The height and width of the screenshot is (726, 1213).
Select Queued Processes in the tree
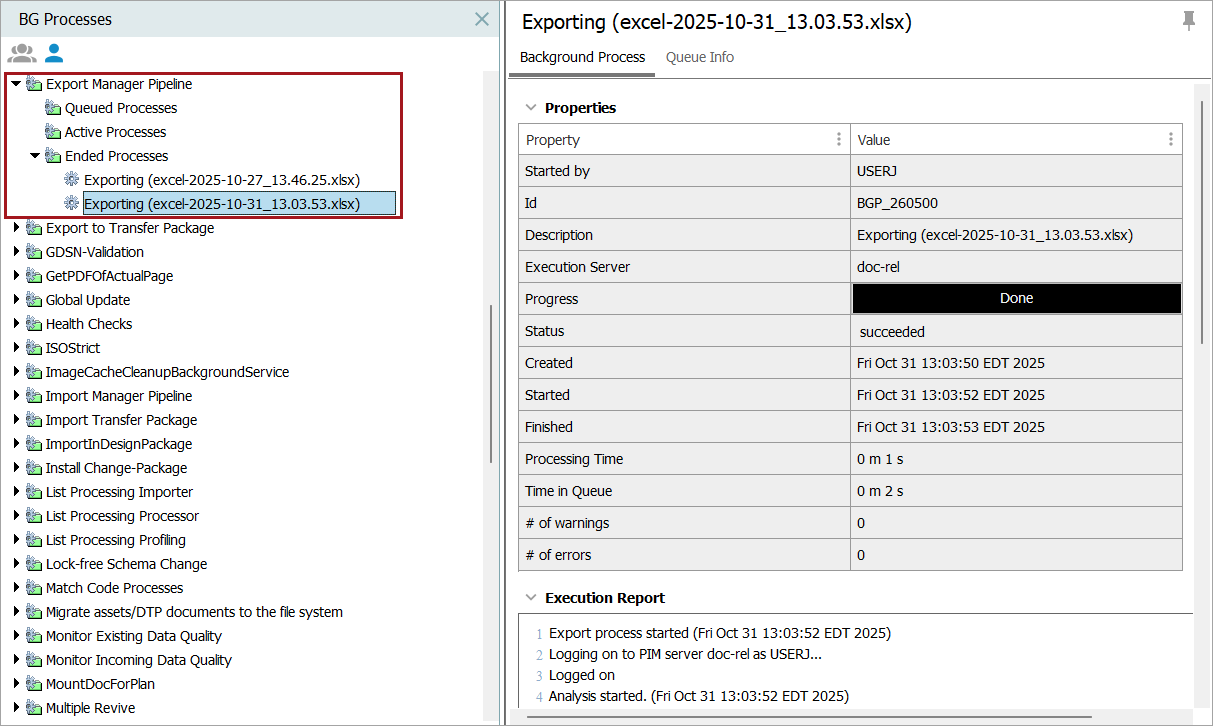(120, 108)
